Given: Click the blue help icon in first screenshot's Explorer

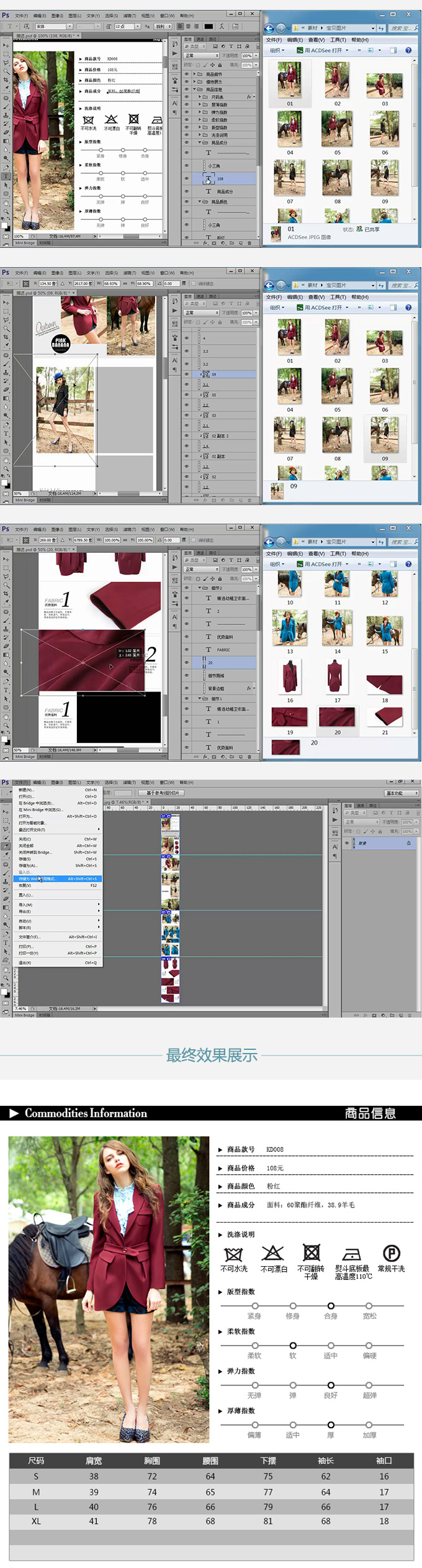Looking at the screenshot, I should pyautogui.click(x=408, y=50).
